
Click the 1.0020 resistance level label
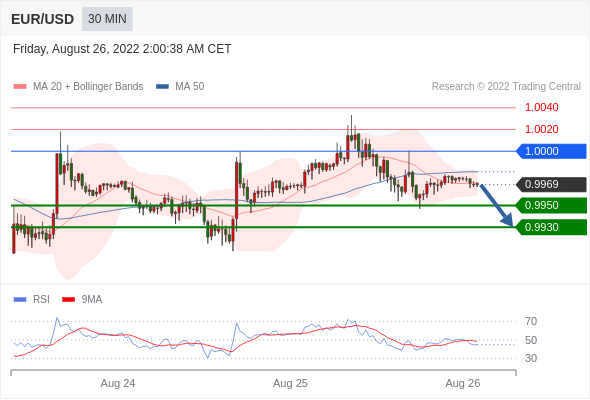[541, 129]
